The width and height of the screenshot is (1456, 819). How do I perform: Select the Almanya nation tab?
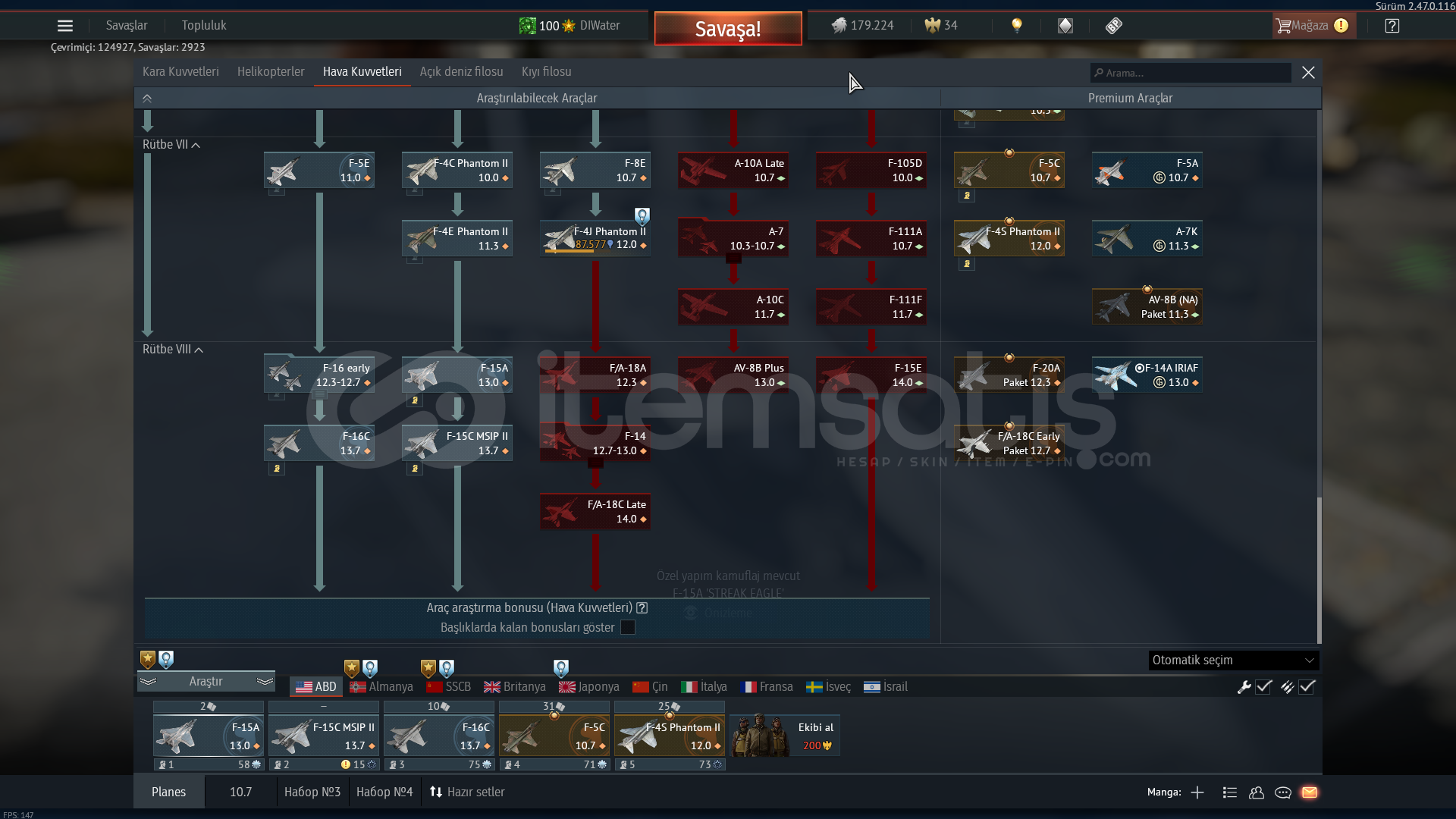381,687
